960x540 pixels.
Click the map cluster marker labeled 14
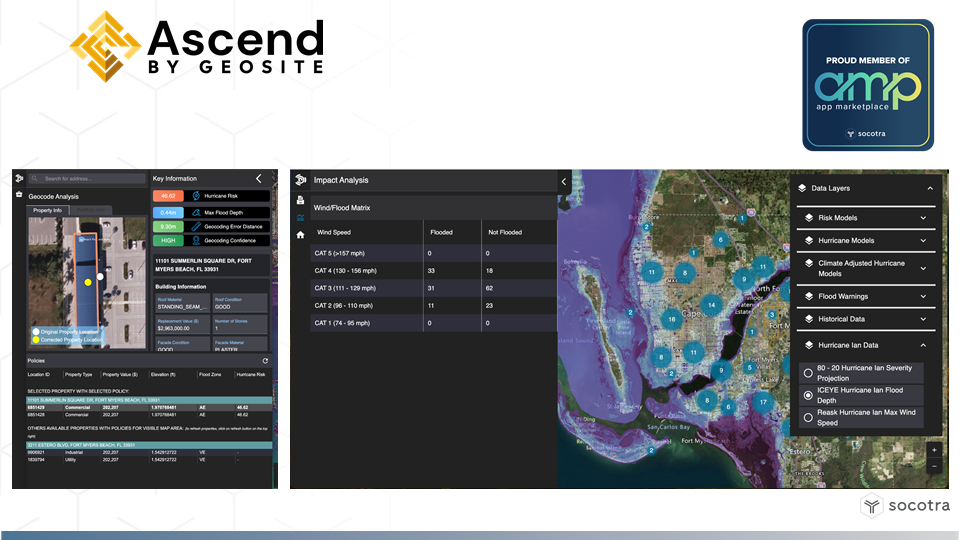tap(711, 304)
